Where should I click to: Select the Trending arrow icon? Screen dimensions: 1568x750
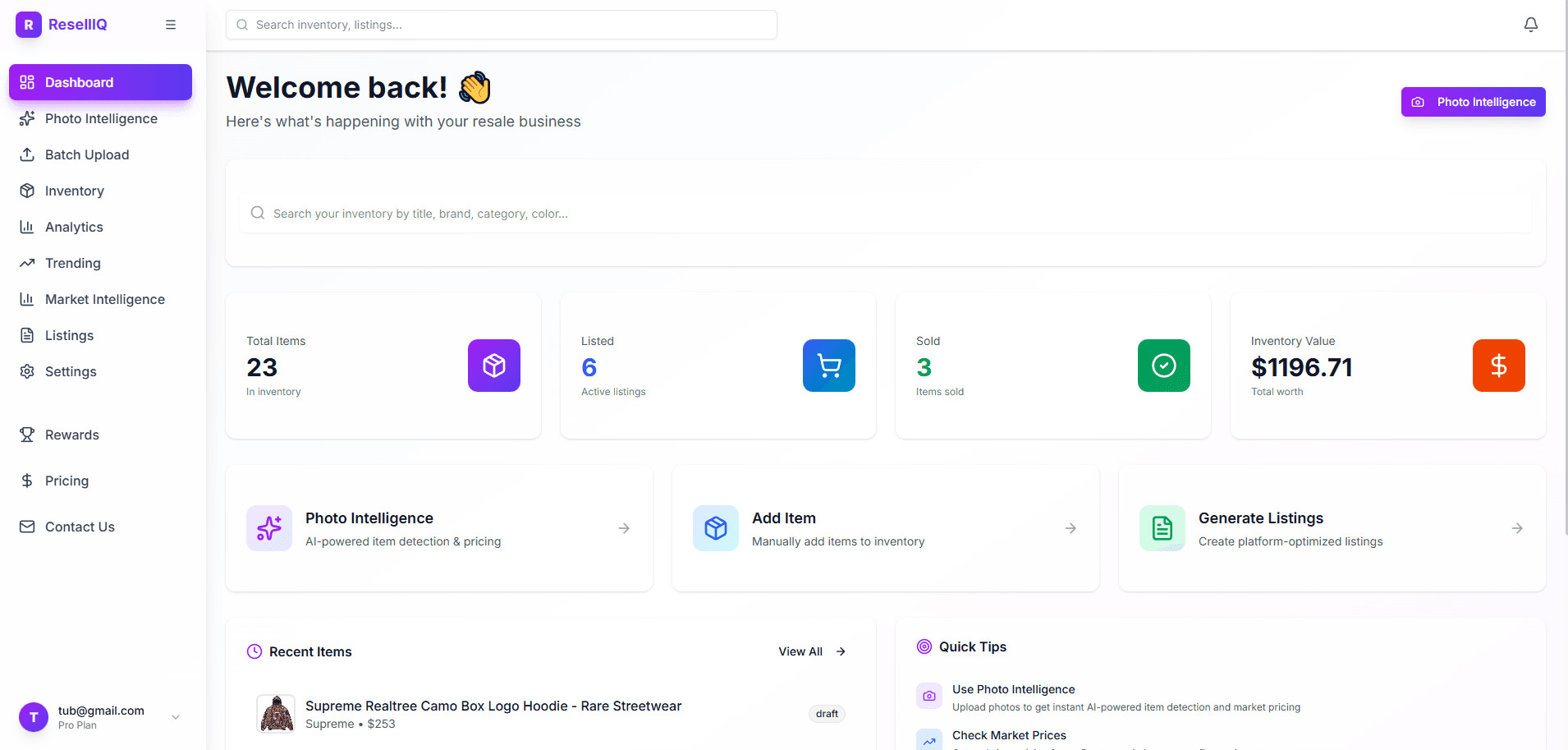pos(27,263)
